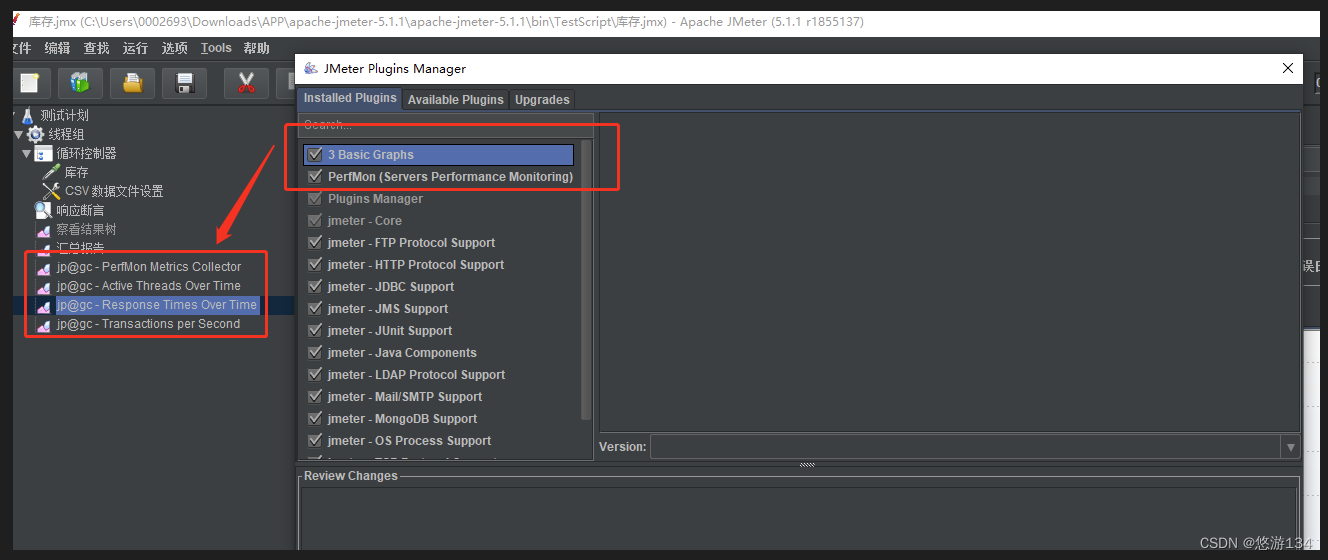Viewport: 1328px width, 560px height.
Task: Click the JMeter Plugins Manager title feather icon
Action: 310,68
